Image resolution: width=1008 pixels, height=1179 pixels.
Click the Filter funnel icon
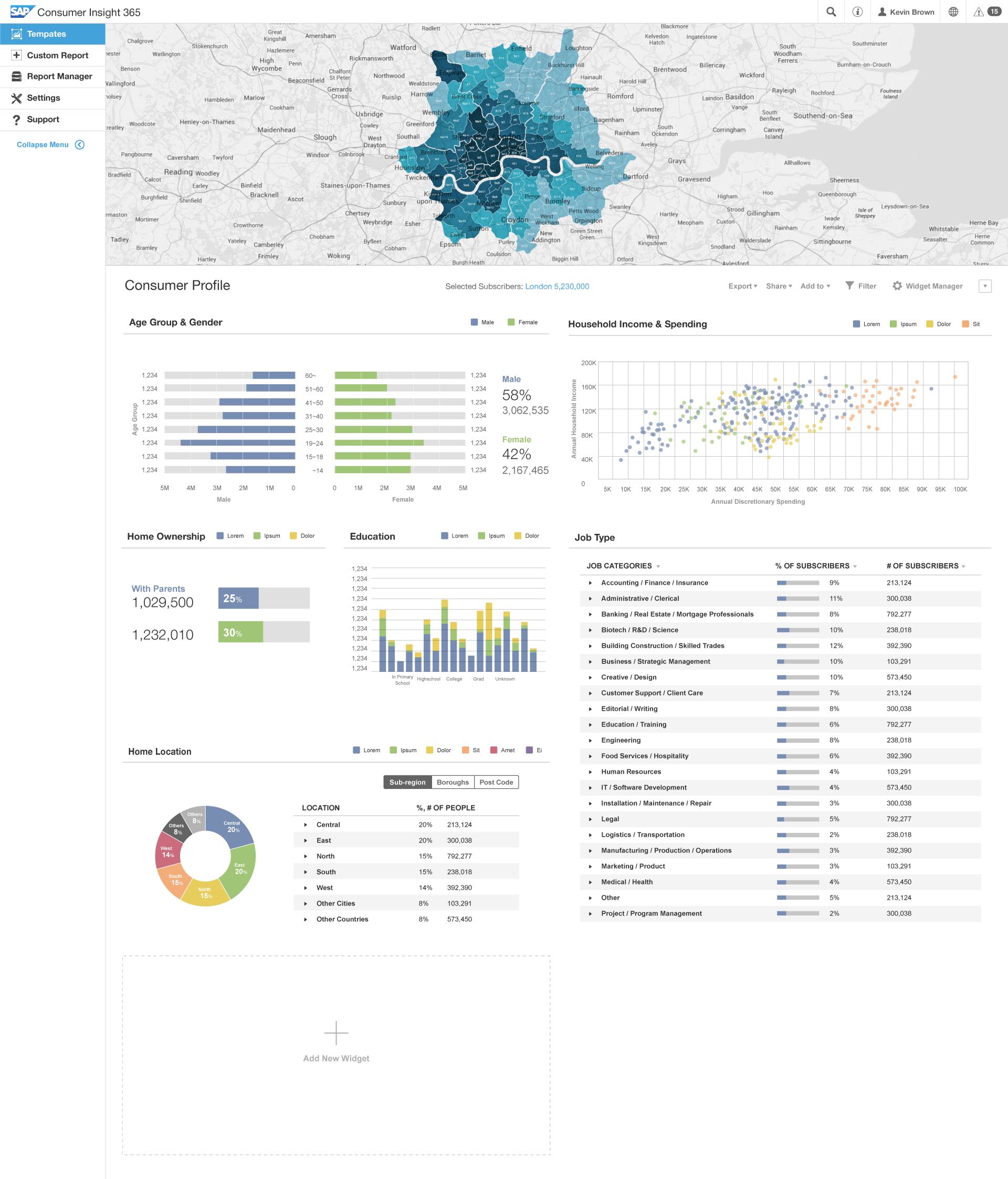tap(849, 286)
